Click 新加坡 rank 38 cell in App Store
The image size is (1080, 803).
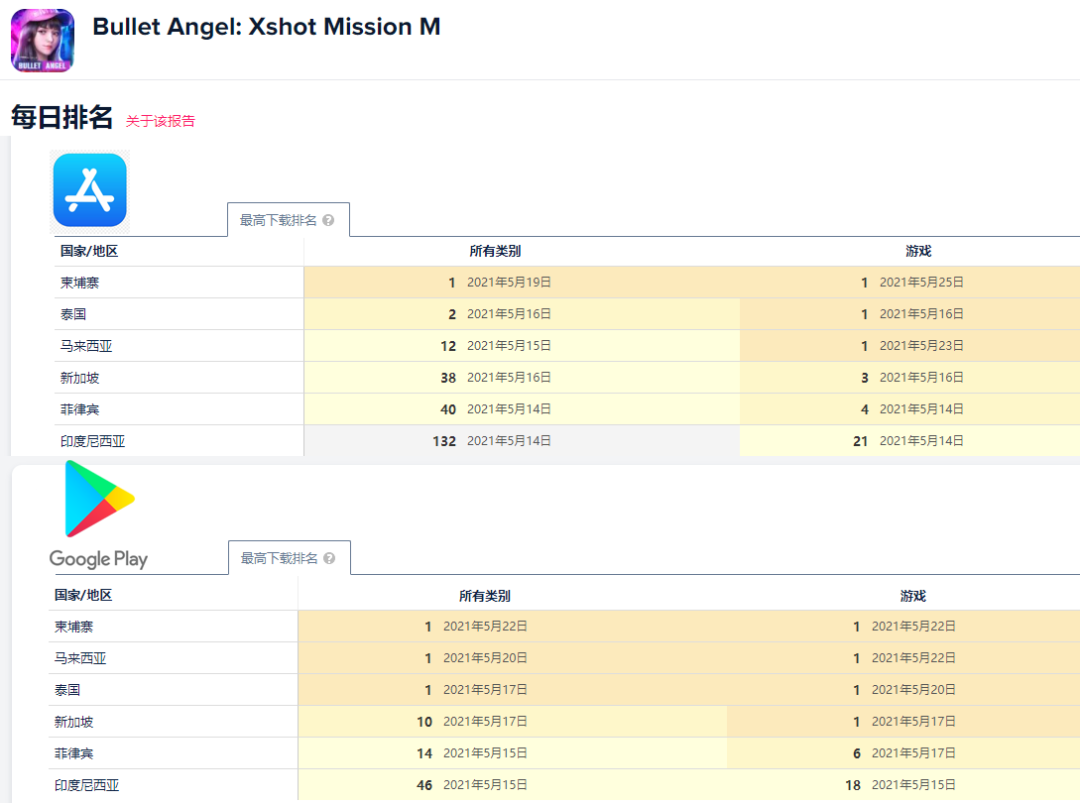click(448, 378)
